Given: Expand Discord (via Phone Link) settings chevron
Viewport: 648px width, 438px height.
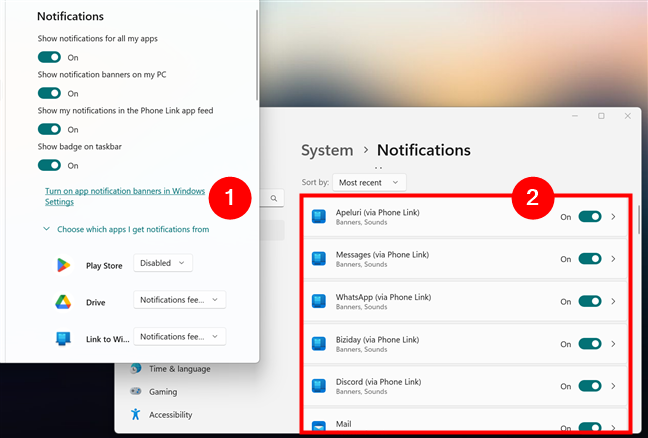Looking at the screenshot, I should pyautogui.click(x=614, y=386).
